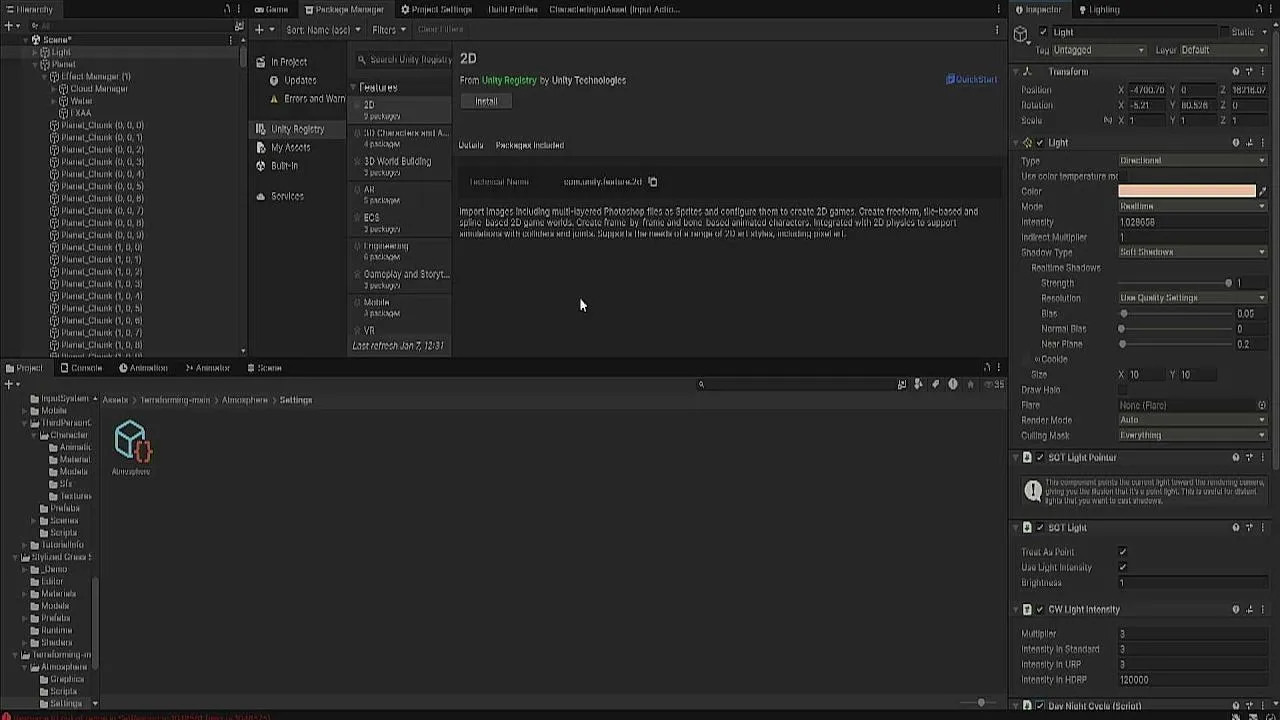Click the Intensity input field
Viewport: 1280px width, 720px height.
point(1192,222)
